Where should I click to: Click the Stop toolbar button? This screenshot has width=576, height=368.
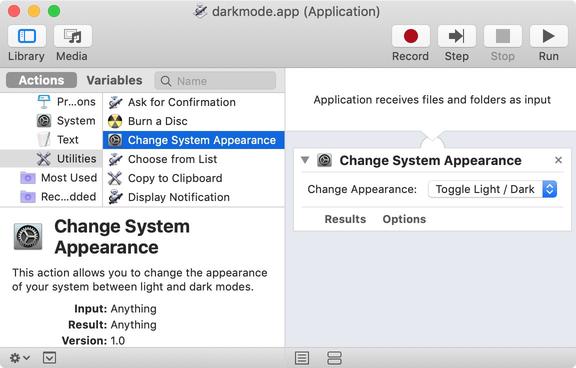(503, 36)
